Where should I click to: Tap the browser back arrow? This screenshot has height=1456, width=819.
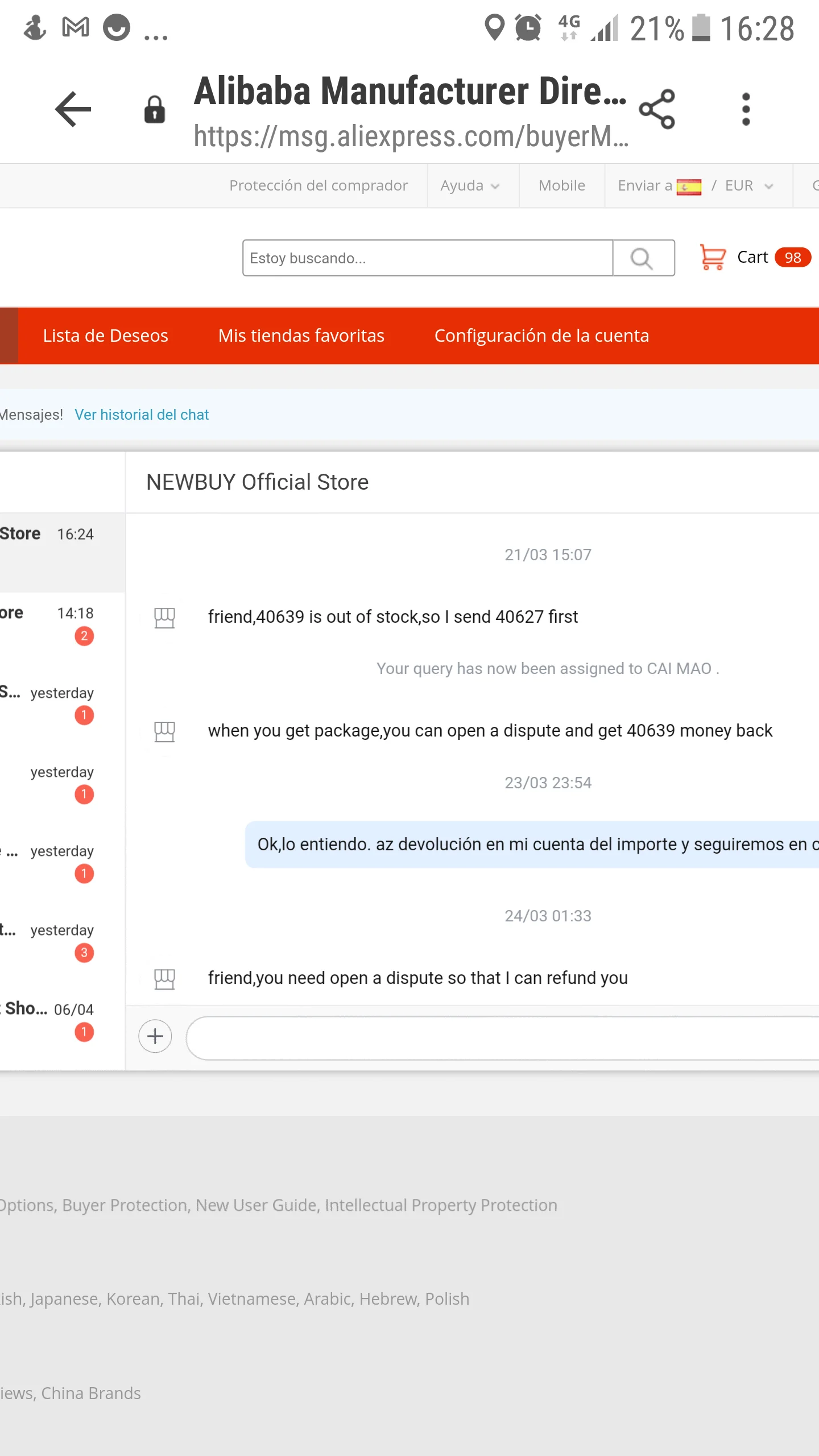tap(73, 109)
